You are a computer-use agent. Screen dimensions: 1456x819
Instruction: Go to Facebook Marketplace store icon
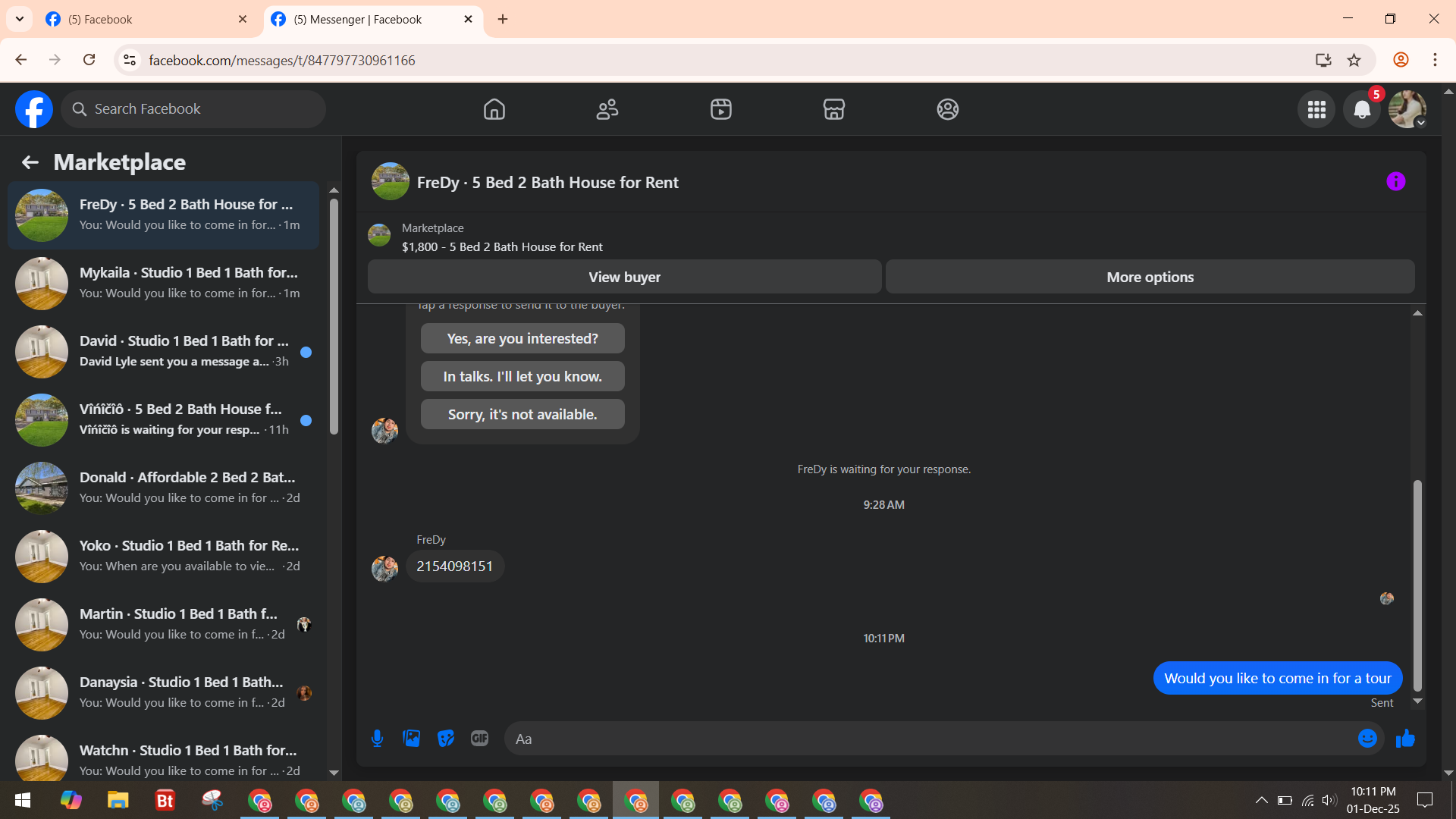click(833, 110)
